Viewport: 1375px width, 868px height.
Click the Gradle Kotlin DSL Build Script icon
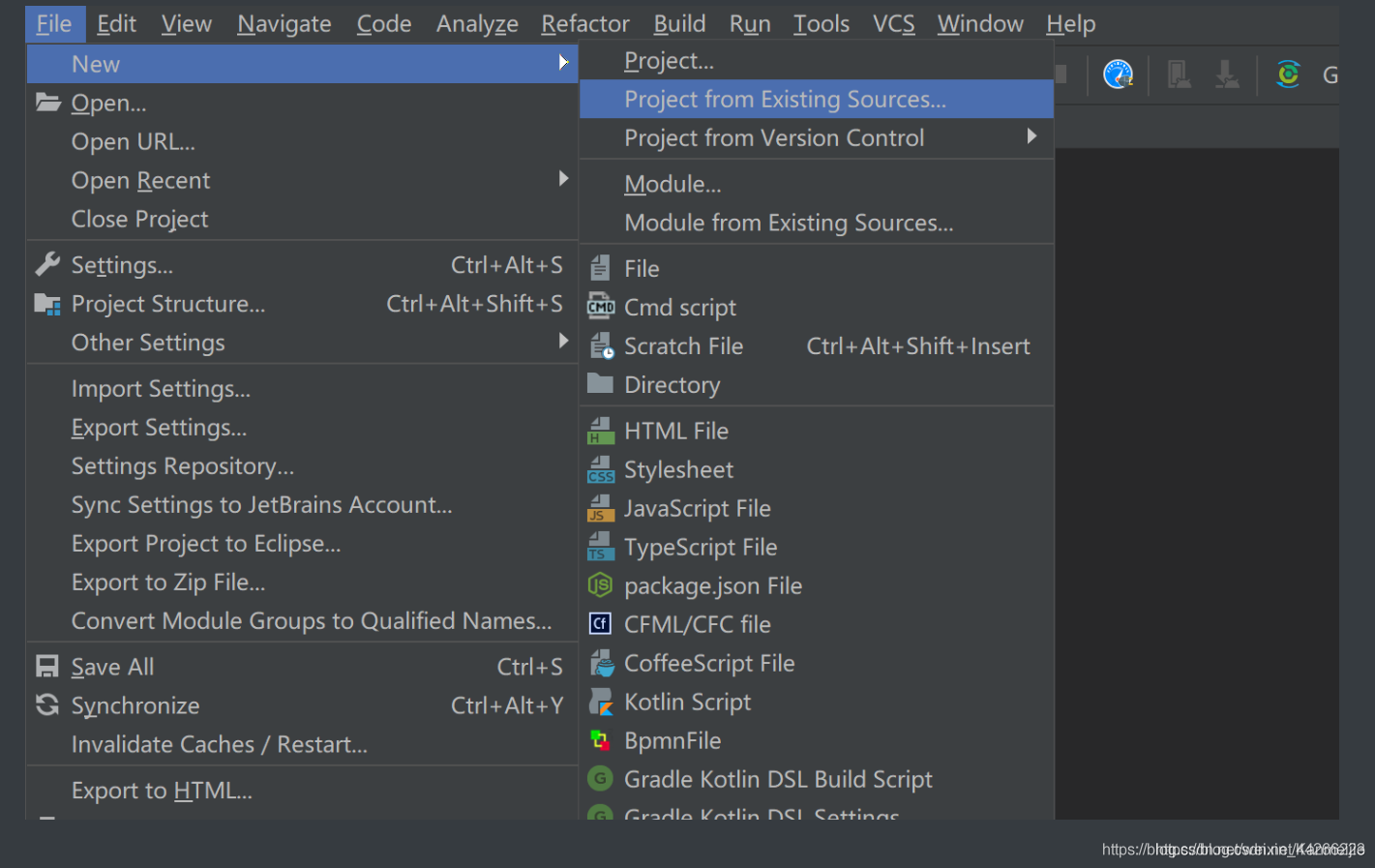(600, 778)
